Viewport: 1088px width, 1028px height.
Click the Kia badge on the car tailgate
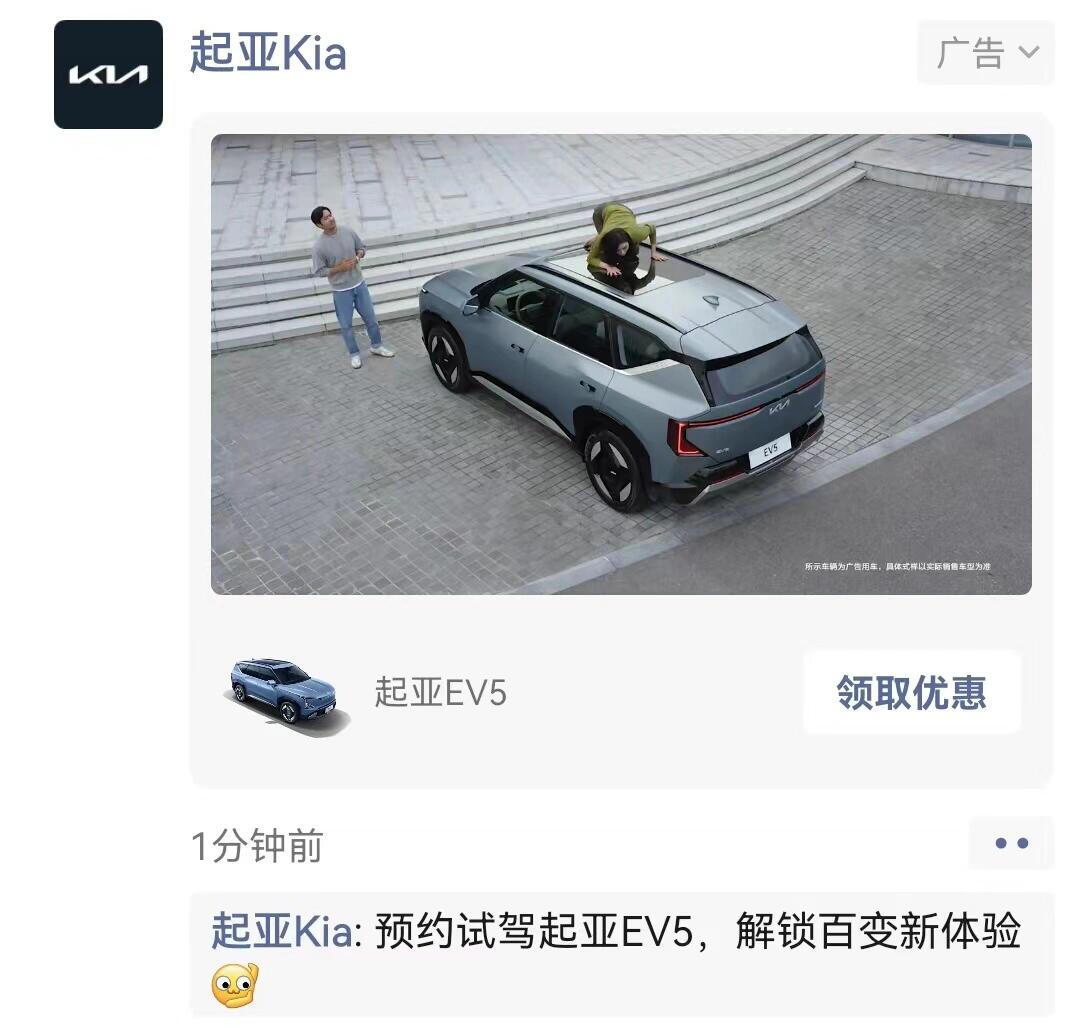(x=779, y=406)
